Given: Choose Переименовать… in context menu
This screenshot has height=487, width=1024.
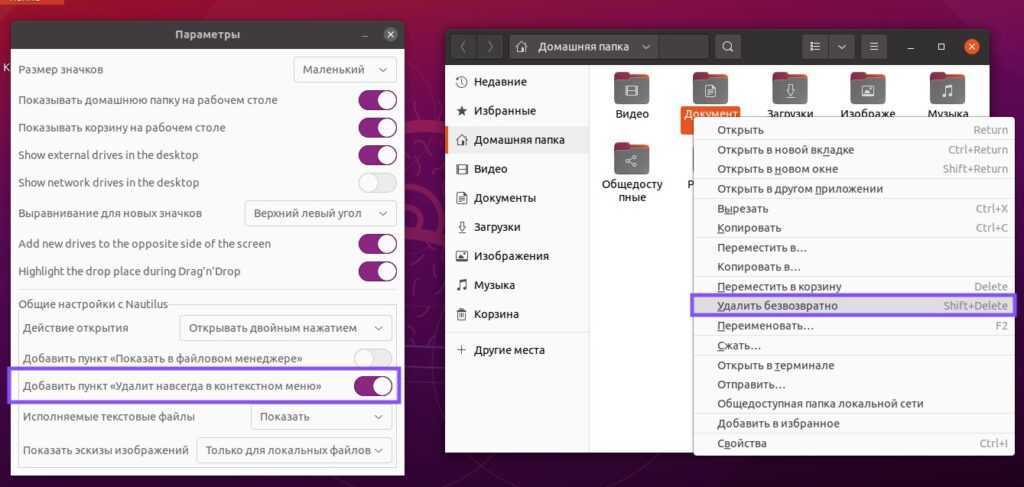Looking at the screenshot, I should click(x=854, y=326).
